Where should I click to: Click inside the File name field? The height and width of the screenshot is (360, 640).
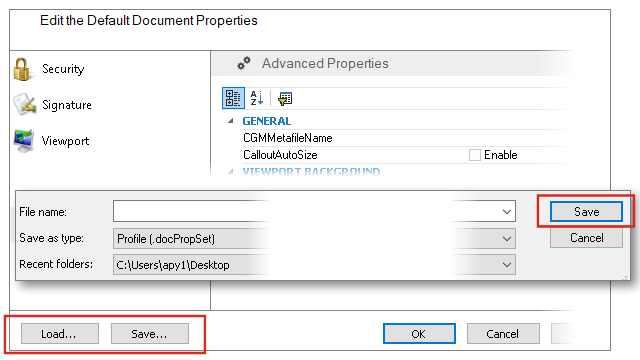(x=314, y=211)
